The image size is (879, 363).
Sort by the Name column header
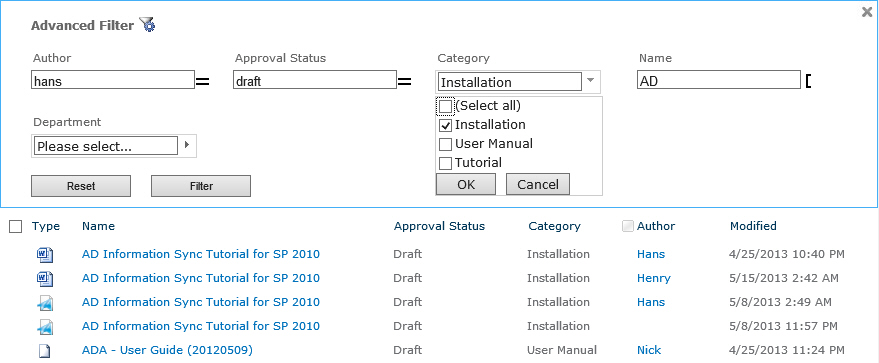point(98,226)
